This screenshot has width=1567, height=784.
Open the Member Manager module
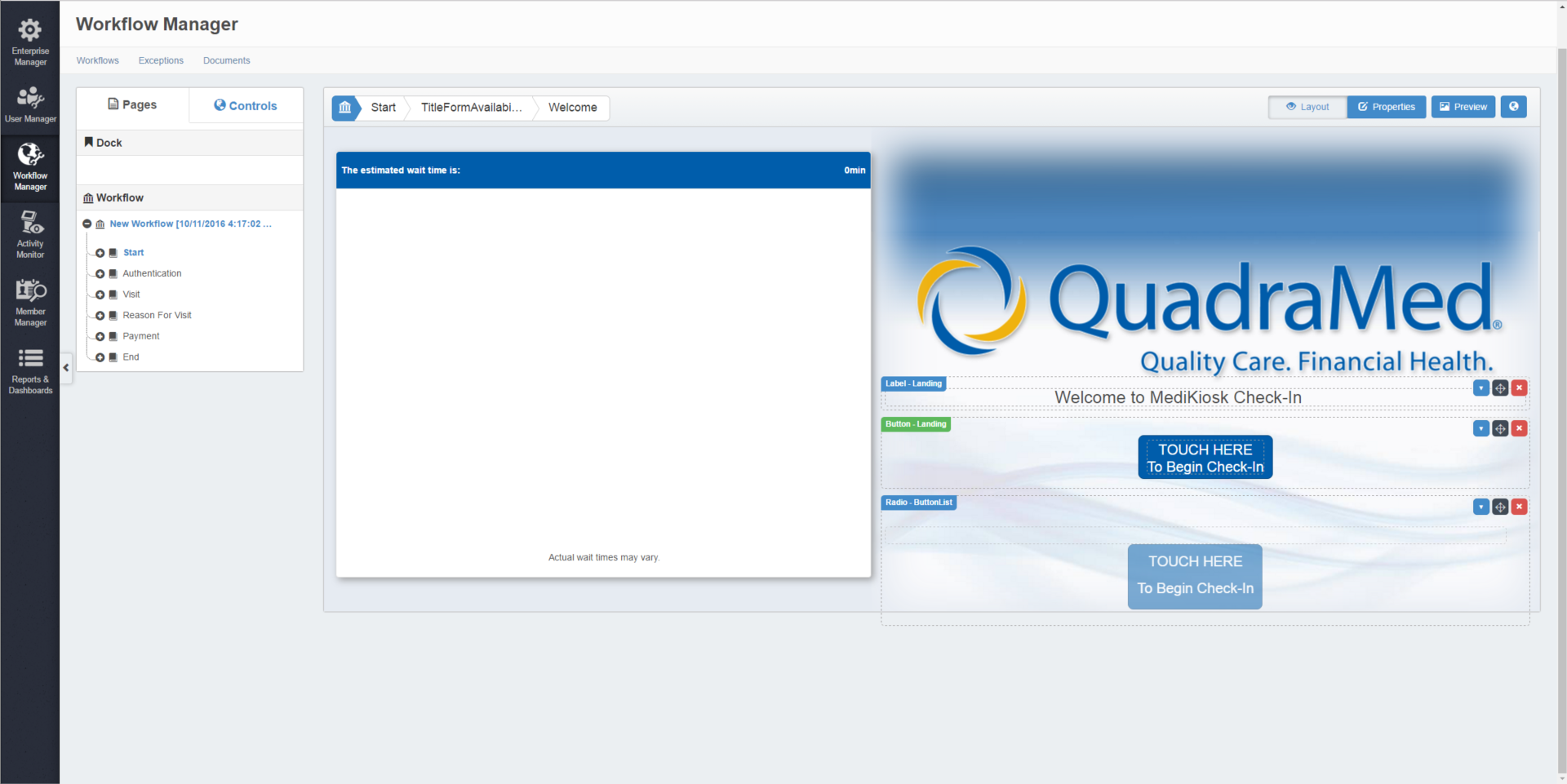[x=30, y=302]
